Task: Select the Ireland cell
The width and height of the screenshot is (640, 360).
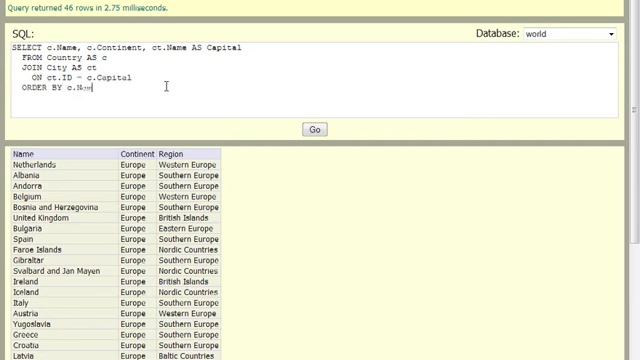Action: (x=65, y=282)
